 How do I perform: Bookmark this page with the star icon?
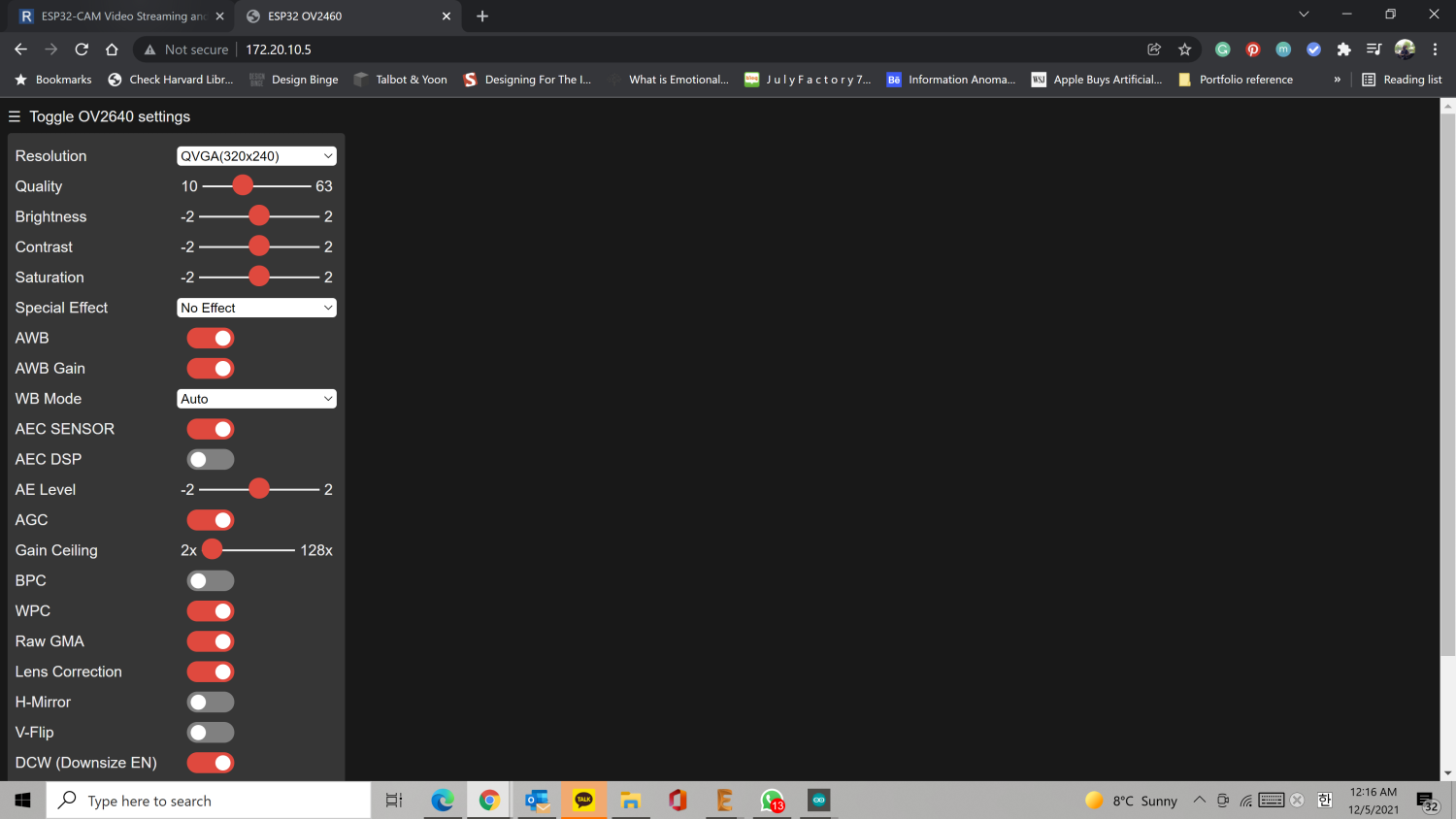point(1184,49)
